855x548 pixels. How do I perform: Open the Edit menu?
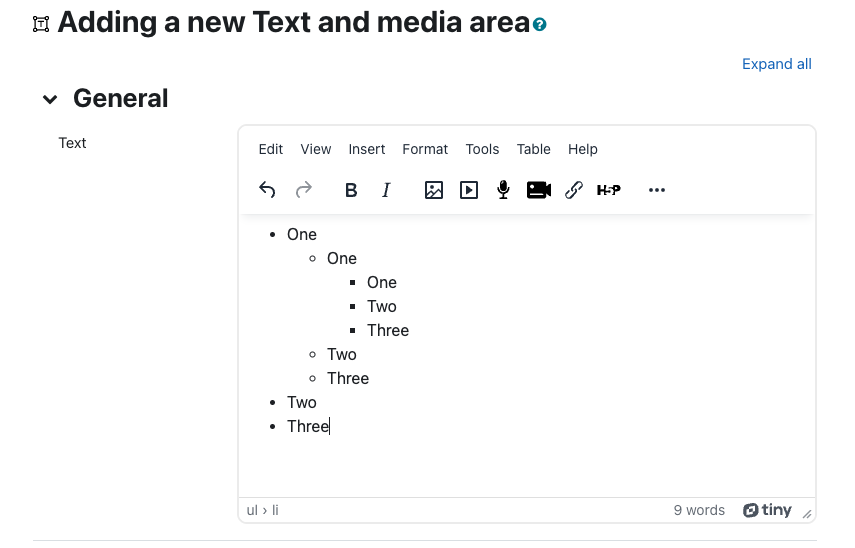click(x=270, y=149)
